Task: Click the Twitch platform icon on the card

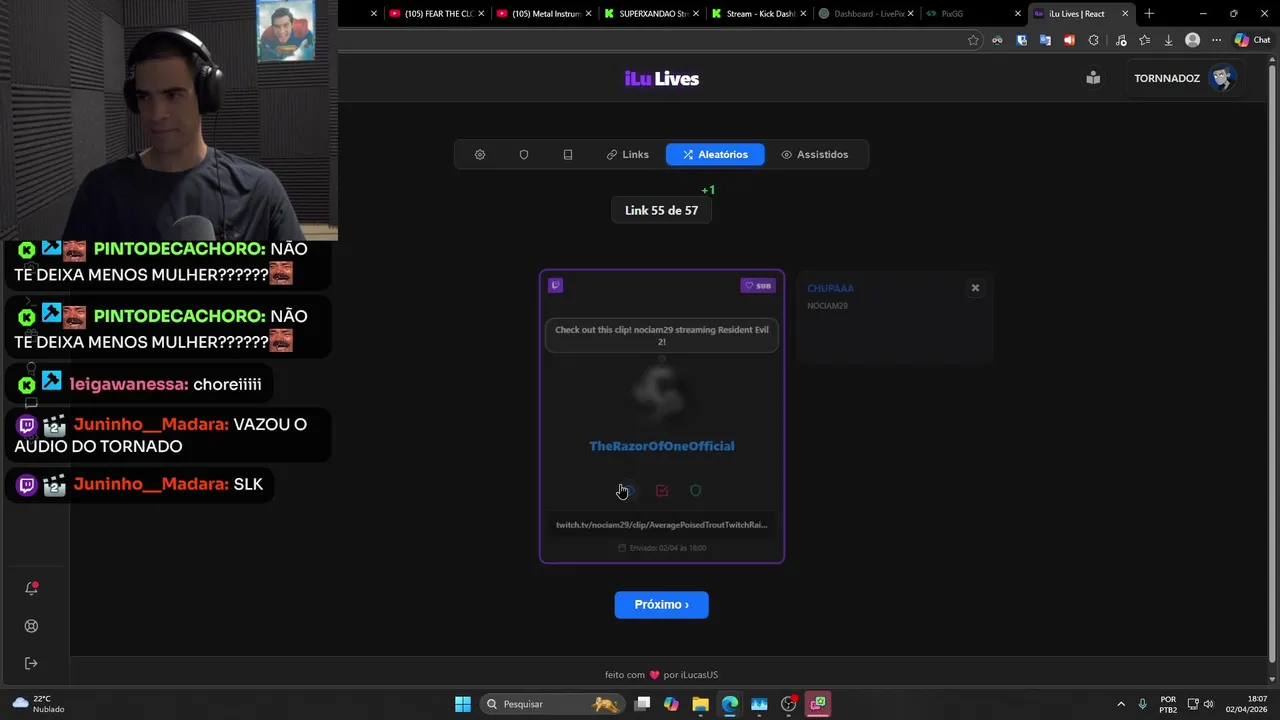Action: pyautogui.click(x=556, y=286)
